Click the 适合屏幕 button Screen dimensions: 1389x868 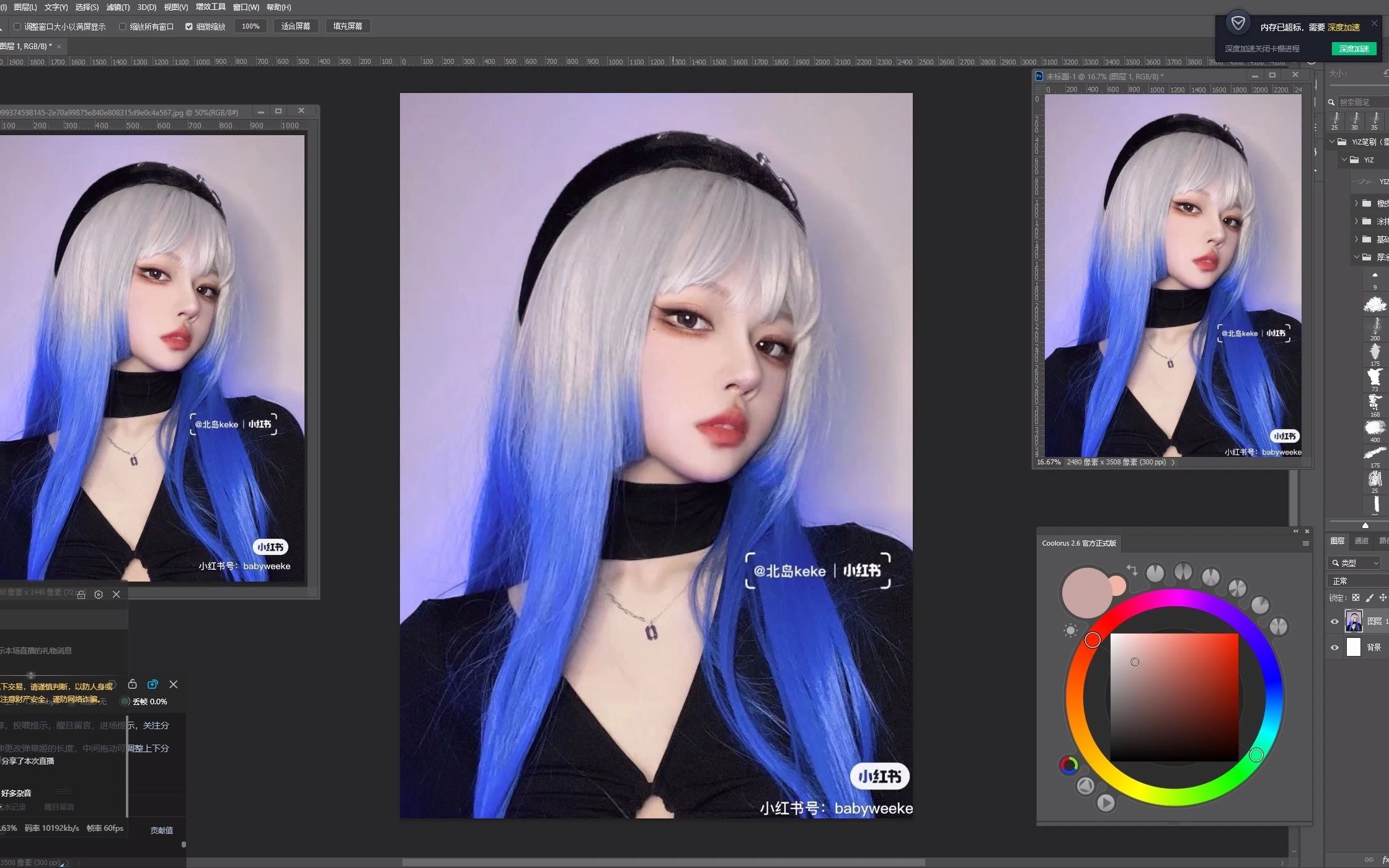pos(296,26)
